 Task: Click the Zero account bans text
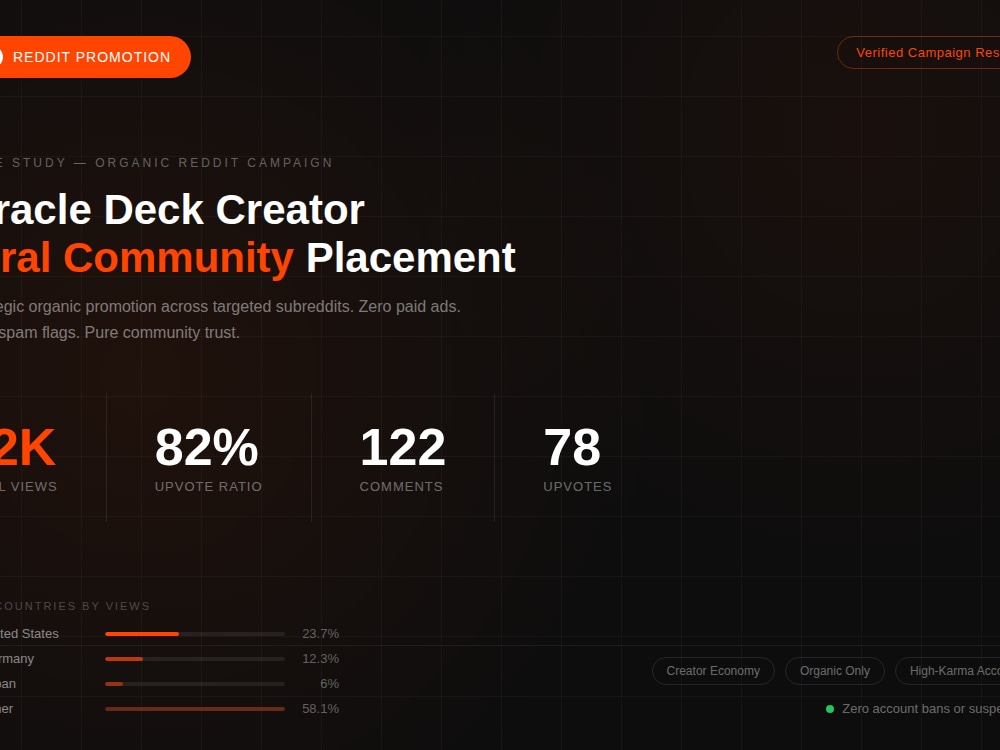[921, 709]
